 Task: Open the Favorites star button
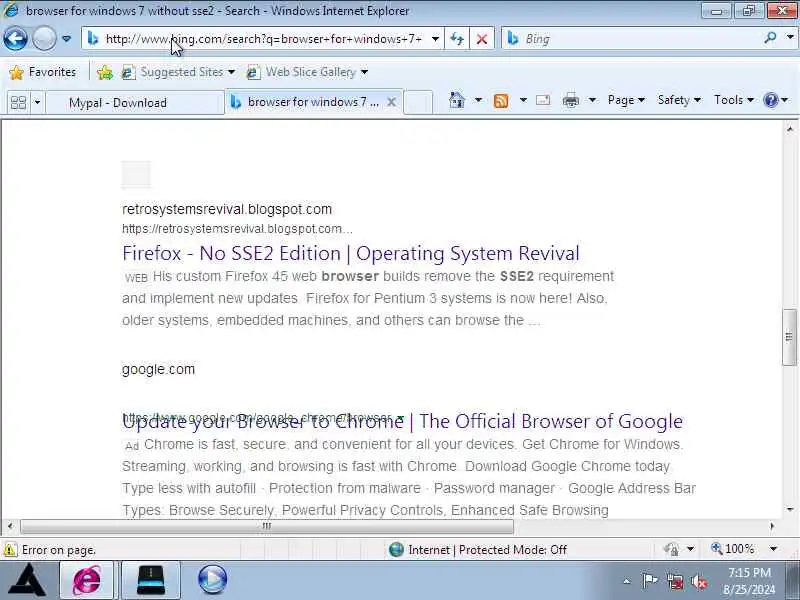(x=43, y=72)
